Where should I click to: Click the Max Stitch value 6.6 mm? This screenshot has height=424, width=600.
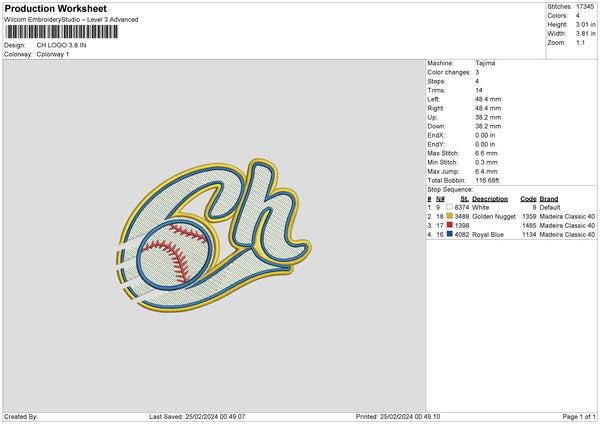pyautogui.click(x=486, y=153)
